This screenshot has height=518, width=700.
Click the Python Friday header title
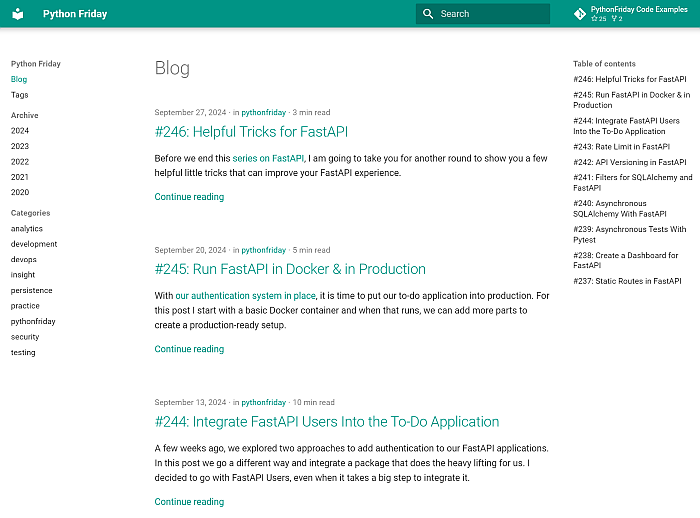point(75,14)
